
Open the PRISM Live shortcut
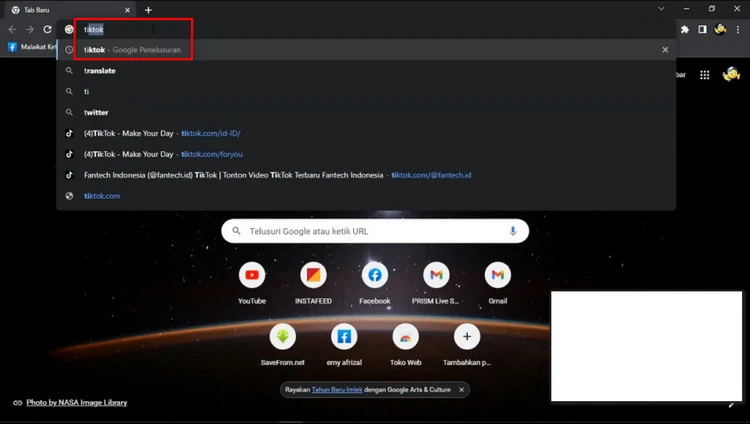(436, 283)
